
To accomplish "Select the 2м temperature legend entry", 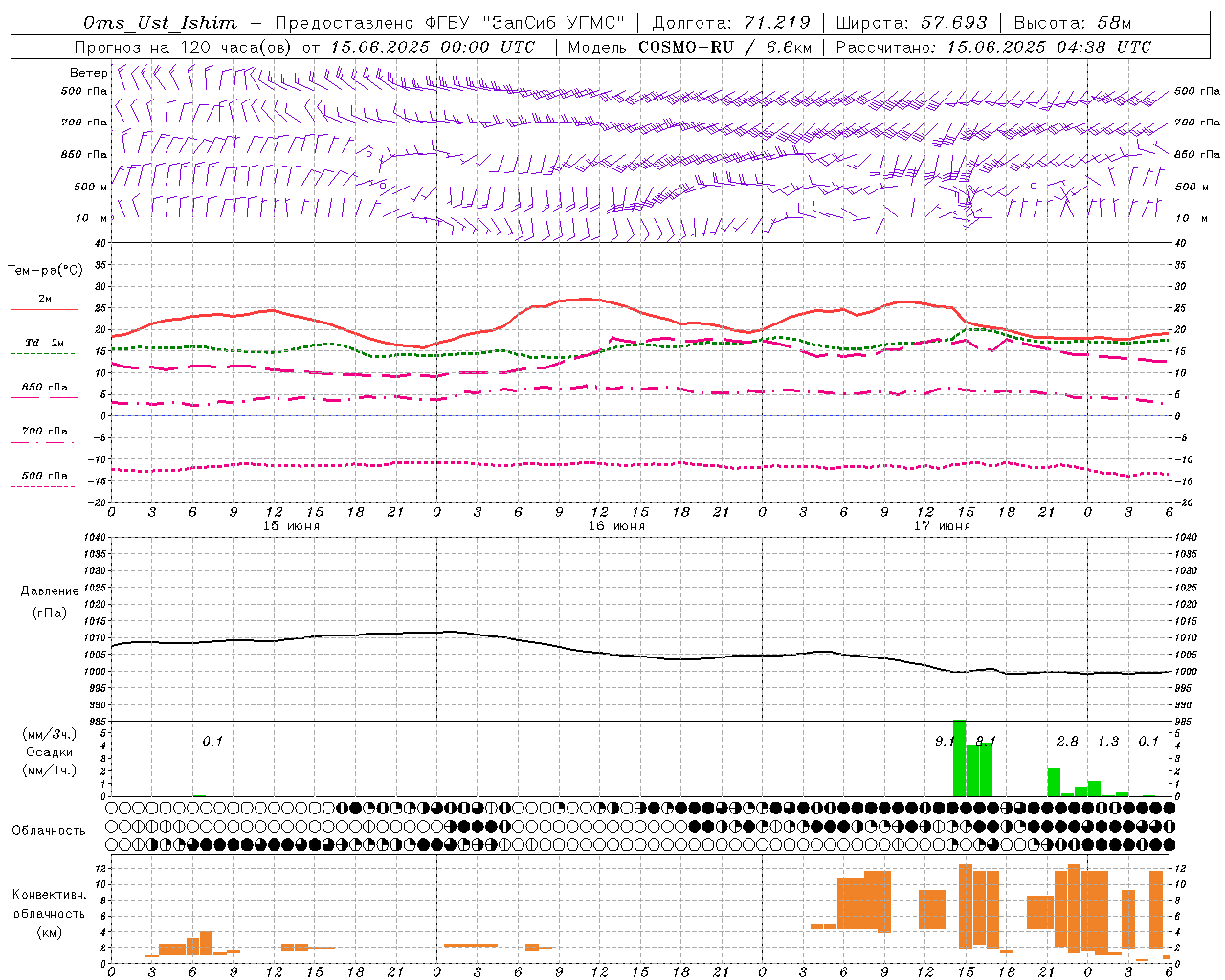I will [x=45, y=299].
